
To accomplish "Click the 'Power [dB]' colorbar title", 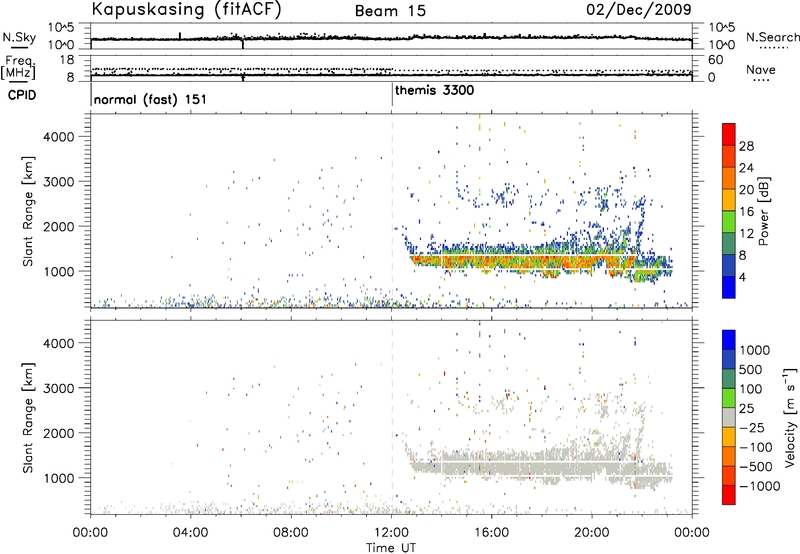I will [x=764, y=211].
